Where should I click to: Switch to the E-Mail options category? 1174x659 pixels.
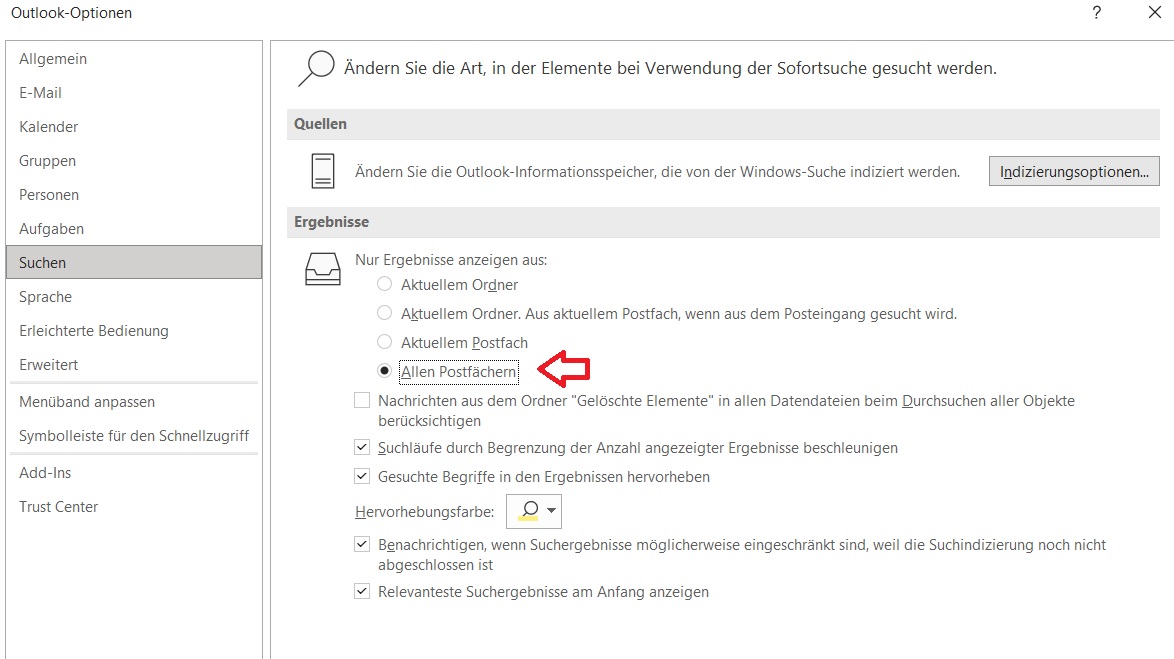click(134, 93)
